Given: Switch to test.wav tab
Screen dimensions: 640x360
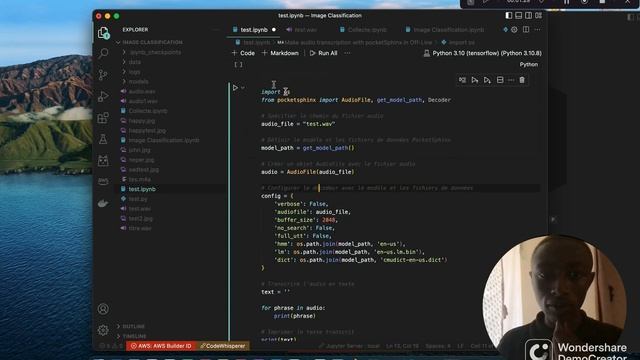Looking at the screenshot, I should 302,29.
